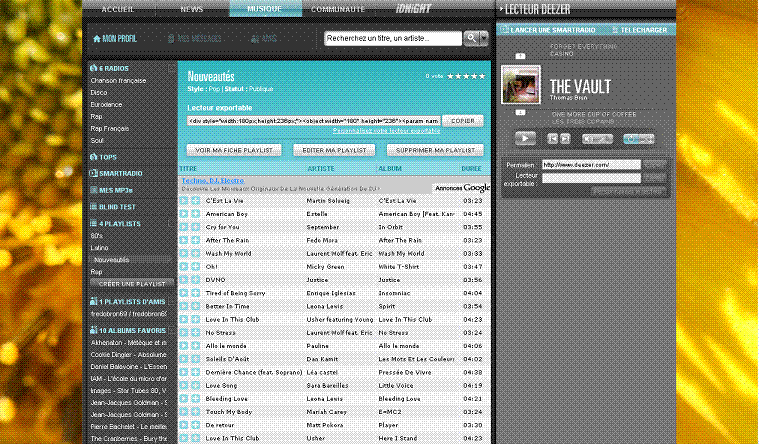Collapse the 6 Radios section

point(171,68)
